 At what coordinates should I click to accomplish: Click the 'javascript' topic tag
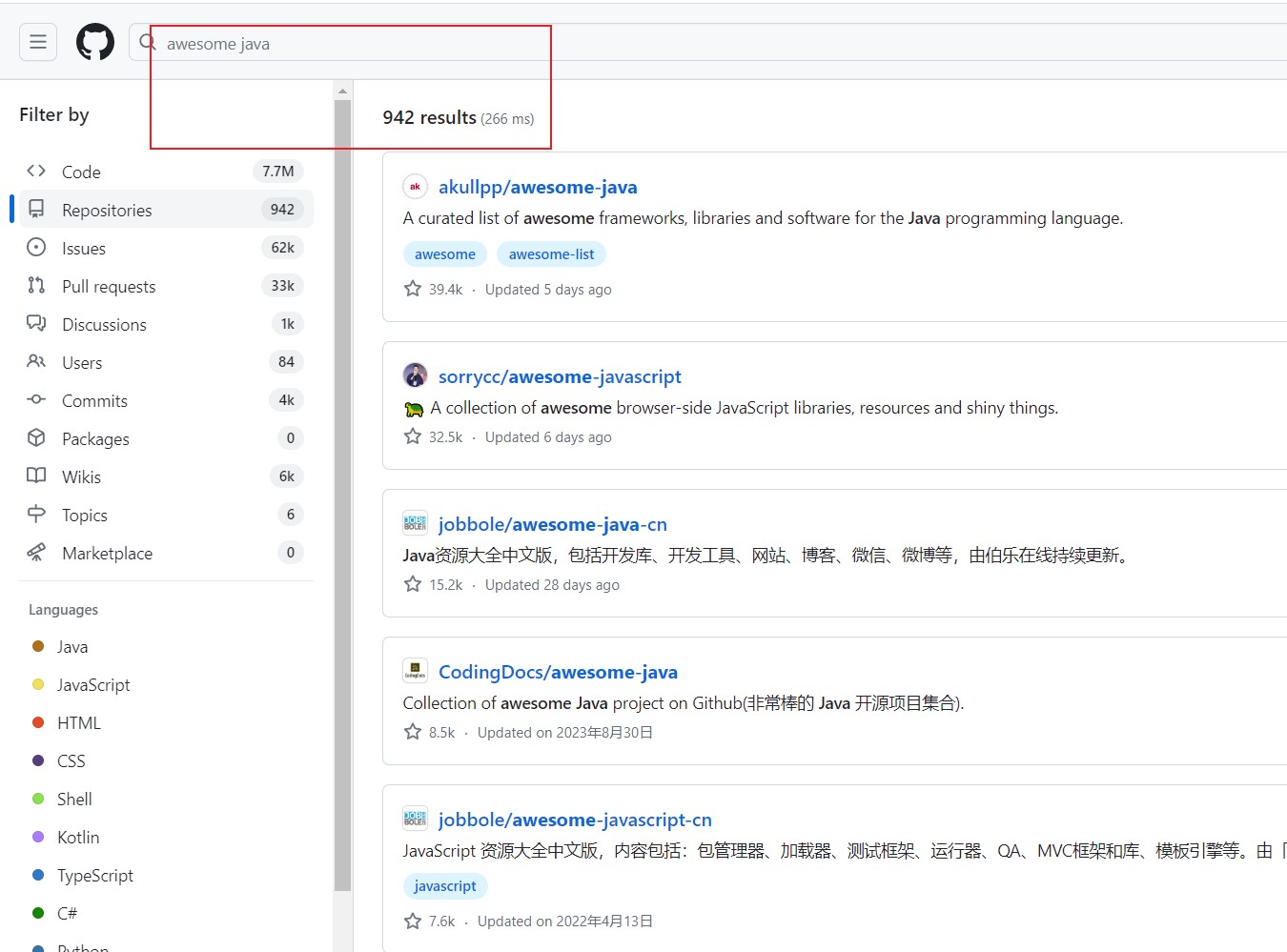pyautogui.click(x=445, y=886)
